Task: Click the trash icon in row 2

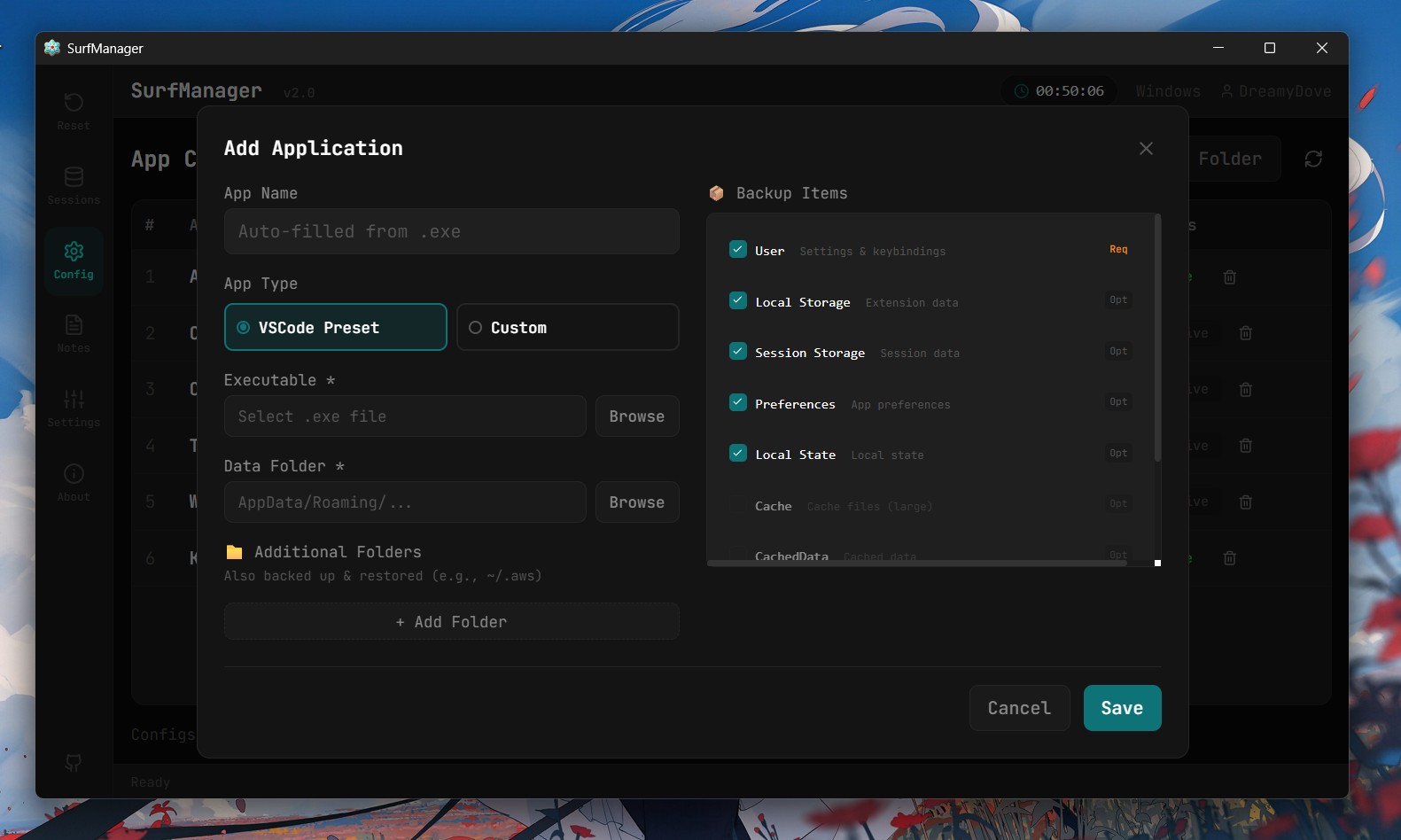Action: pos(1245,333)
